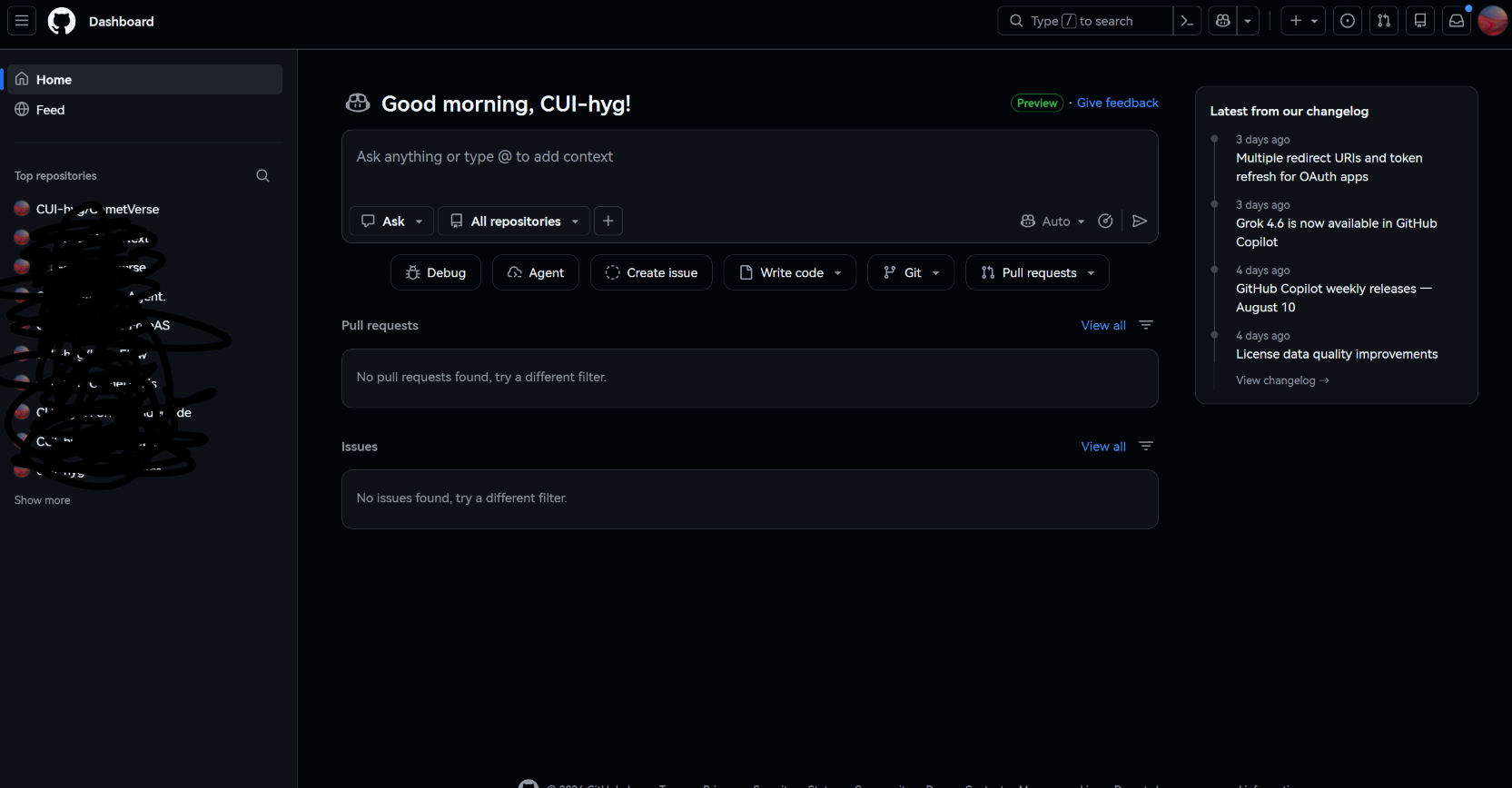
Task: Click the GitHub logo in the header
Action: point(62,21)
